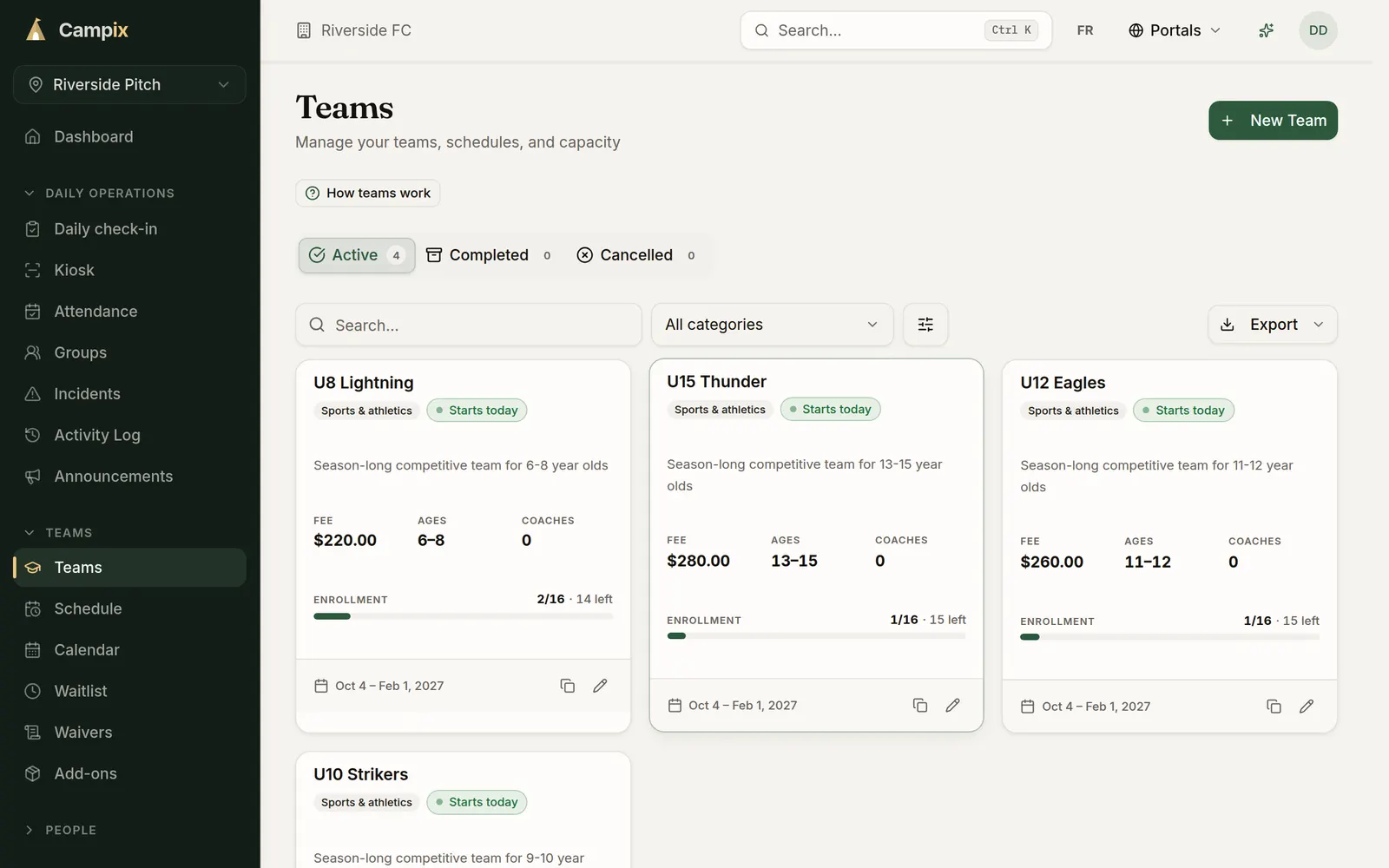Open the U10 Strikers team card title
The image size is (1389, 868).
tap(361, 774)
